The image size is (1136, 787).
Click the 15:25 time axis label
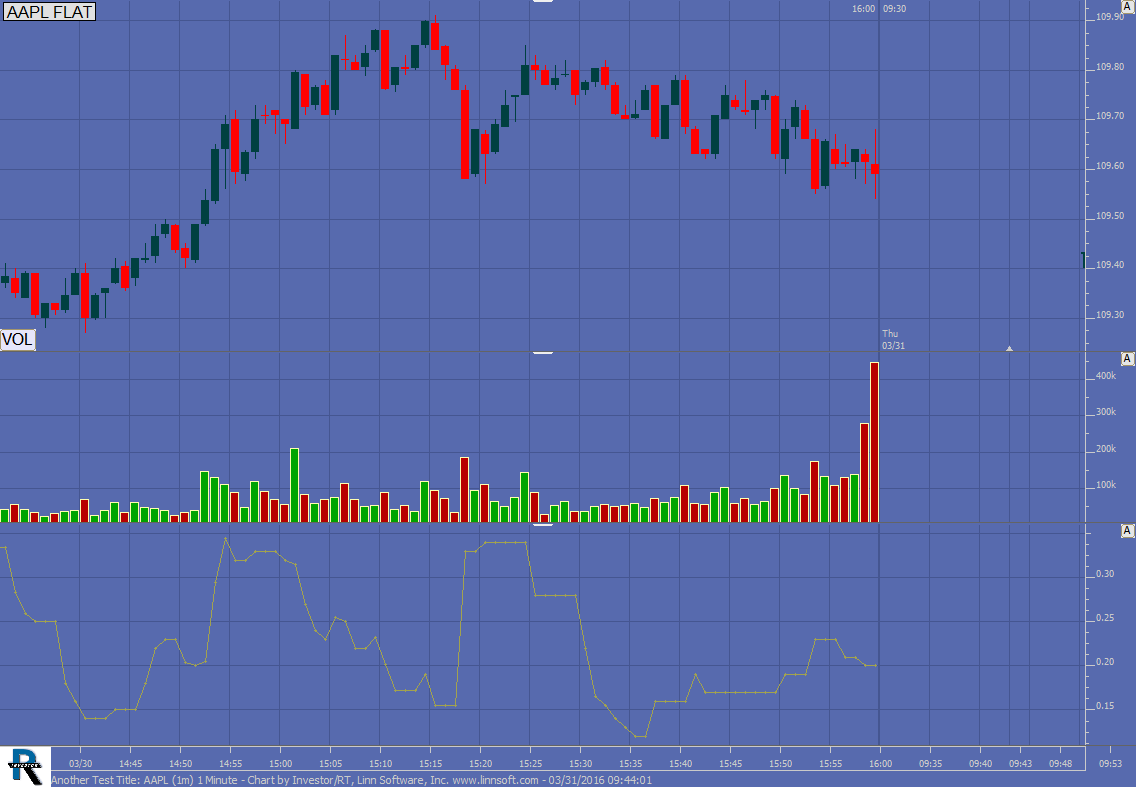[530, 764]
